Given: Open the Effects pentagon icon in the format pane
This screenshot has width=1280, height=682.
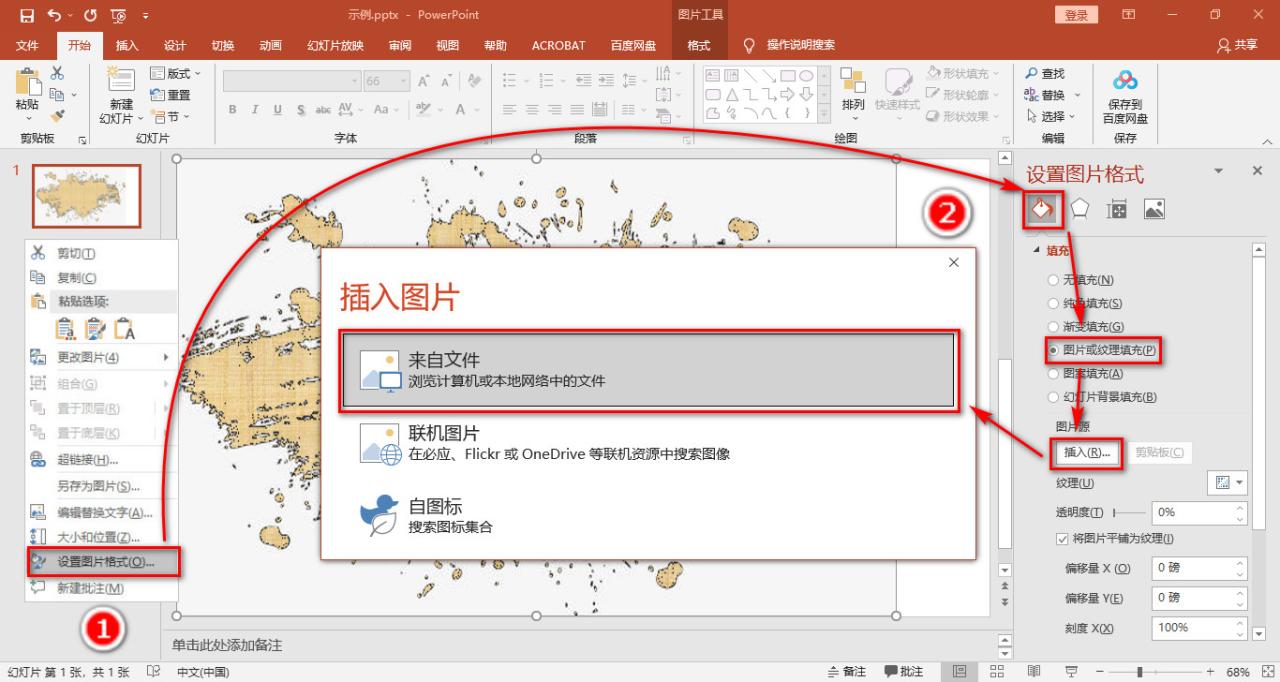Looking at the screenshot, I should point(1080,208).
